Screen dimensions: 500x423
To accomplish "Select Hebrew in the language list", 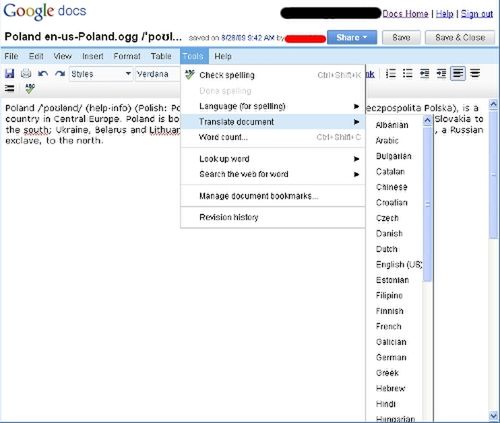I will coord(391,388).
